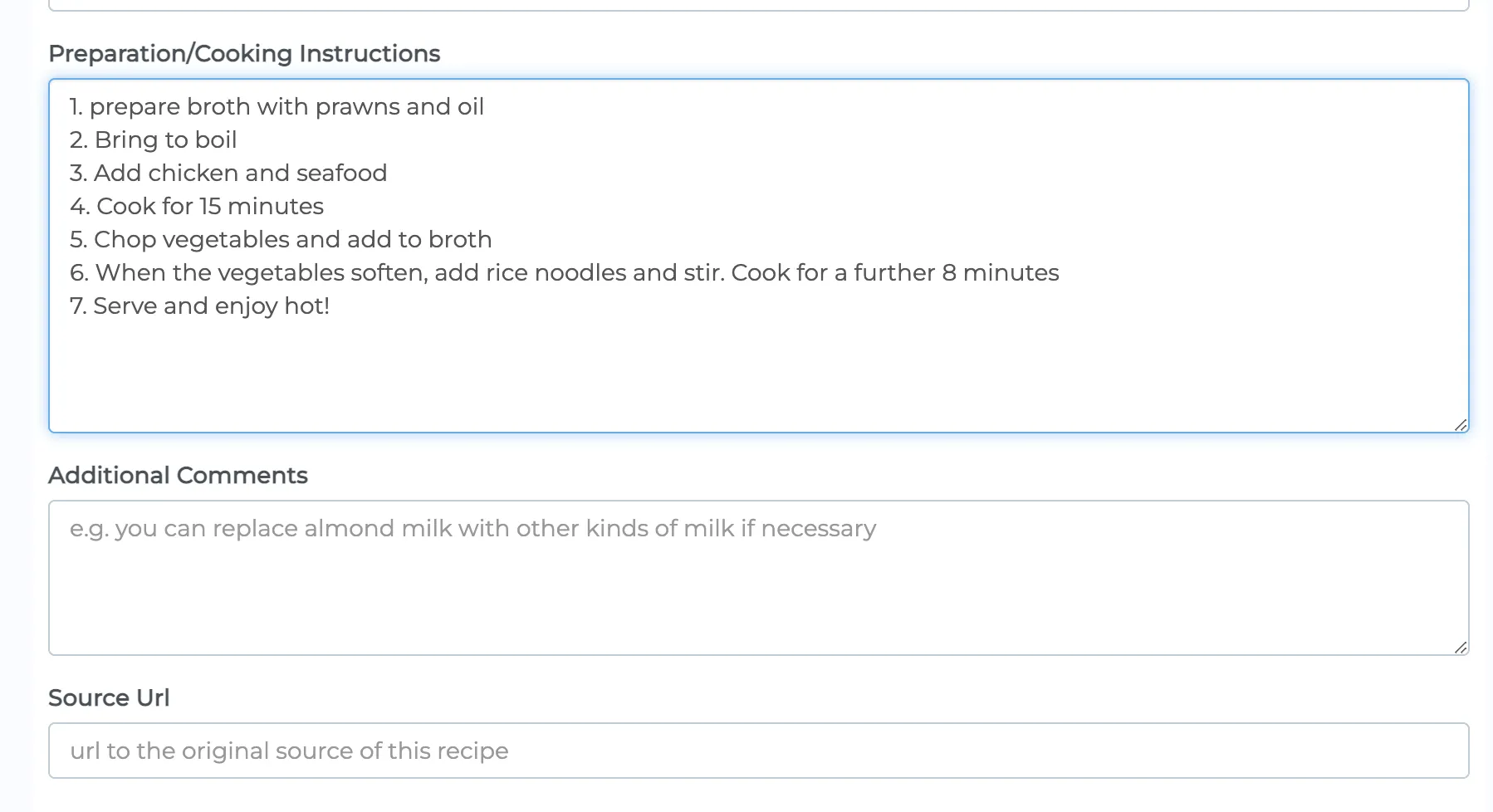Click the word 'boil' in step 2
1493x812 pixels.
[216, 140]
